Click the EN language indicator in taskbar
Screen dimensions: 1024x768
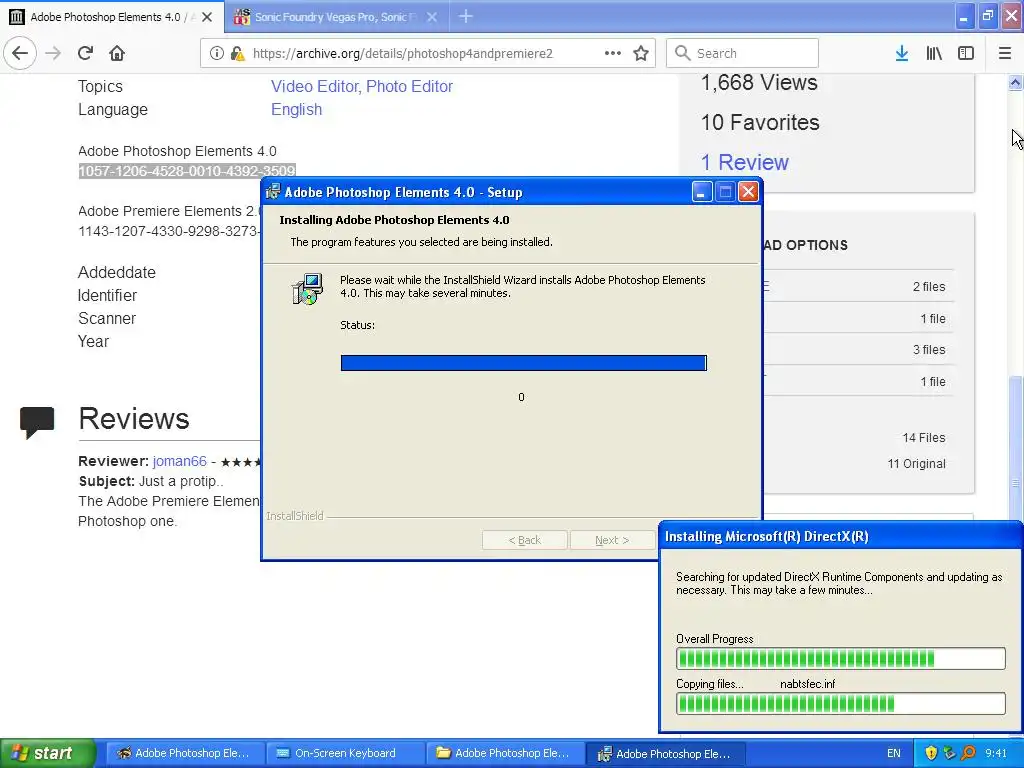click(x=893, y=753)
